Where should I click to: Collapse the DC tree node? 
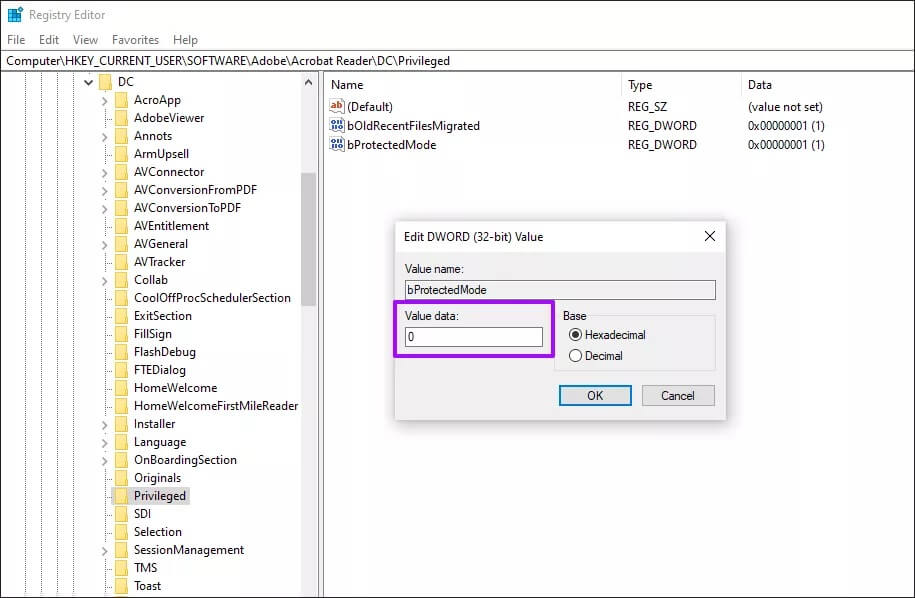[x=89, y=82]
